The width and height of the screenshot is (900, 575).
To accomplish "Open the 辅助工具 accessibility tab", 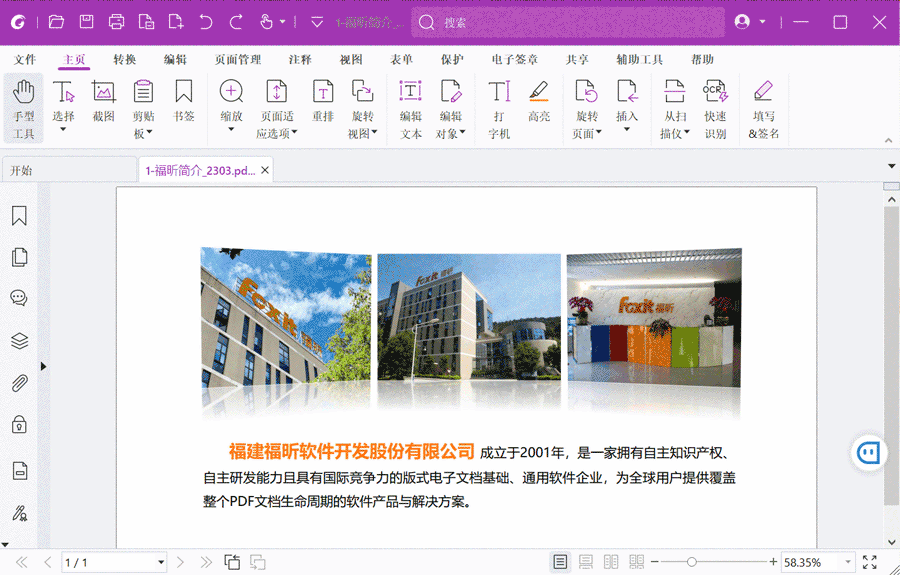I will 640,60.
